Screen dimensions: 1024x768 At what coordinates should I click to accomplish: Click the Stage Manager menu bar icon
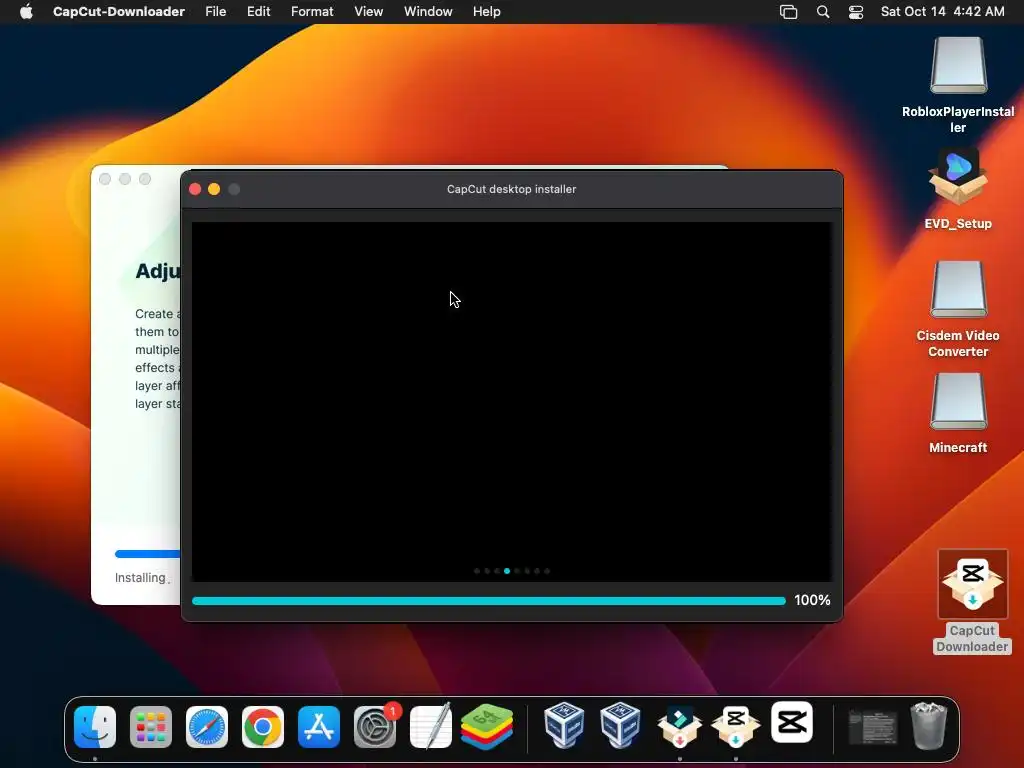tap(788, 12)
